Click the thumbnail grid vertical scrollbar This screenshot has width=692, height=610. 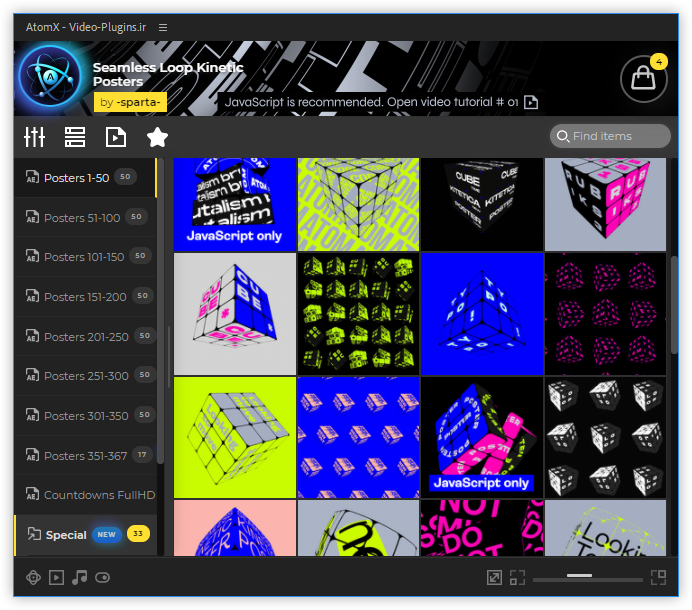[674, 305]
